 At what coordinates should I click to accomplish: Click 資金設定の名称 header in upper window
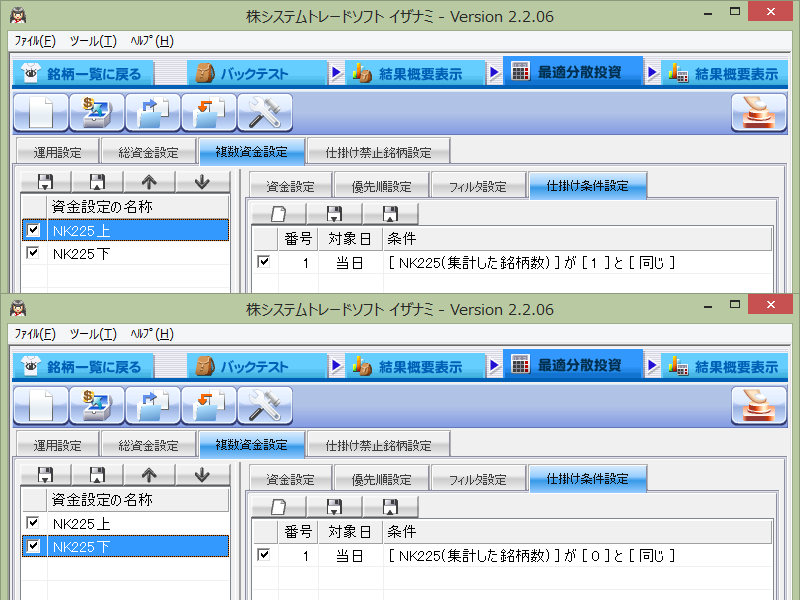click(x=138, y=207)
